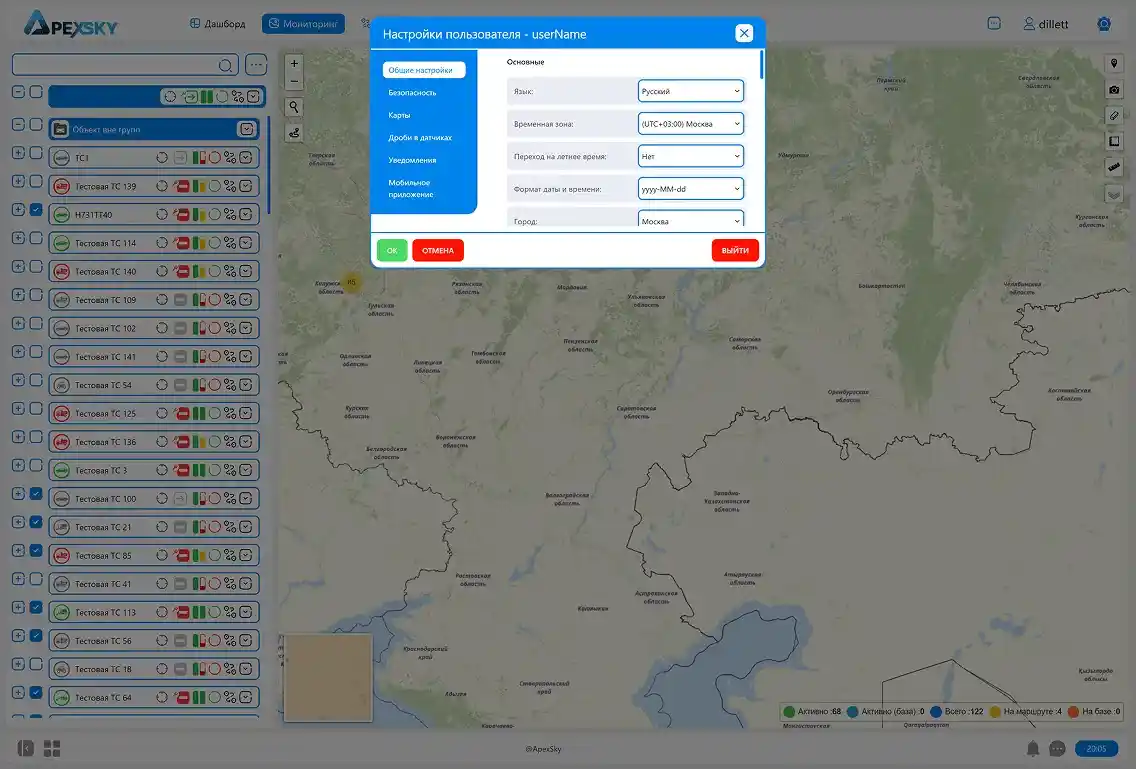Click the Мониторинг nav tab
The image size is (1136, 769).
tap(303, 24)
